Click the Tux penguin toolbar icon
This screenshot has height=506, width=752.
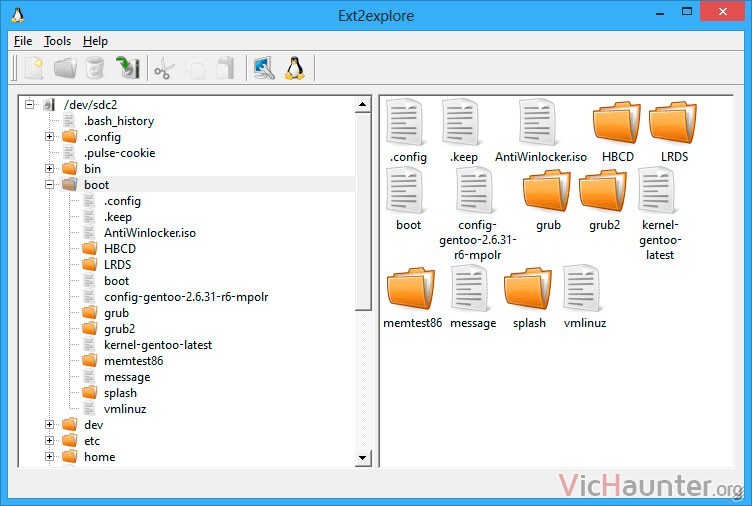(x=294, y=68)
